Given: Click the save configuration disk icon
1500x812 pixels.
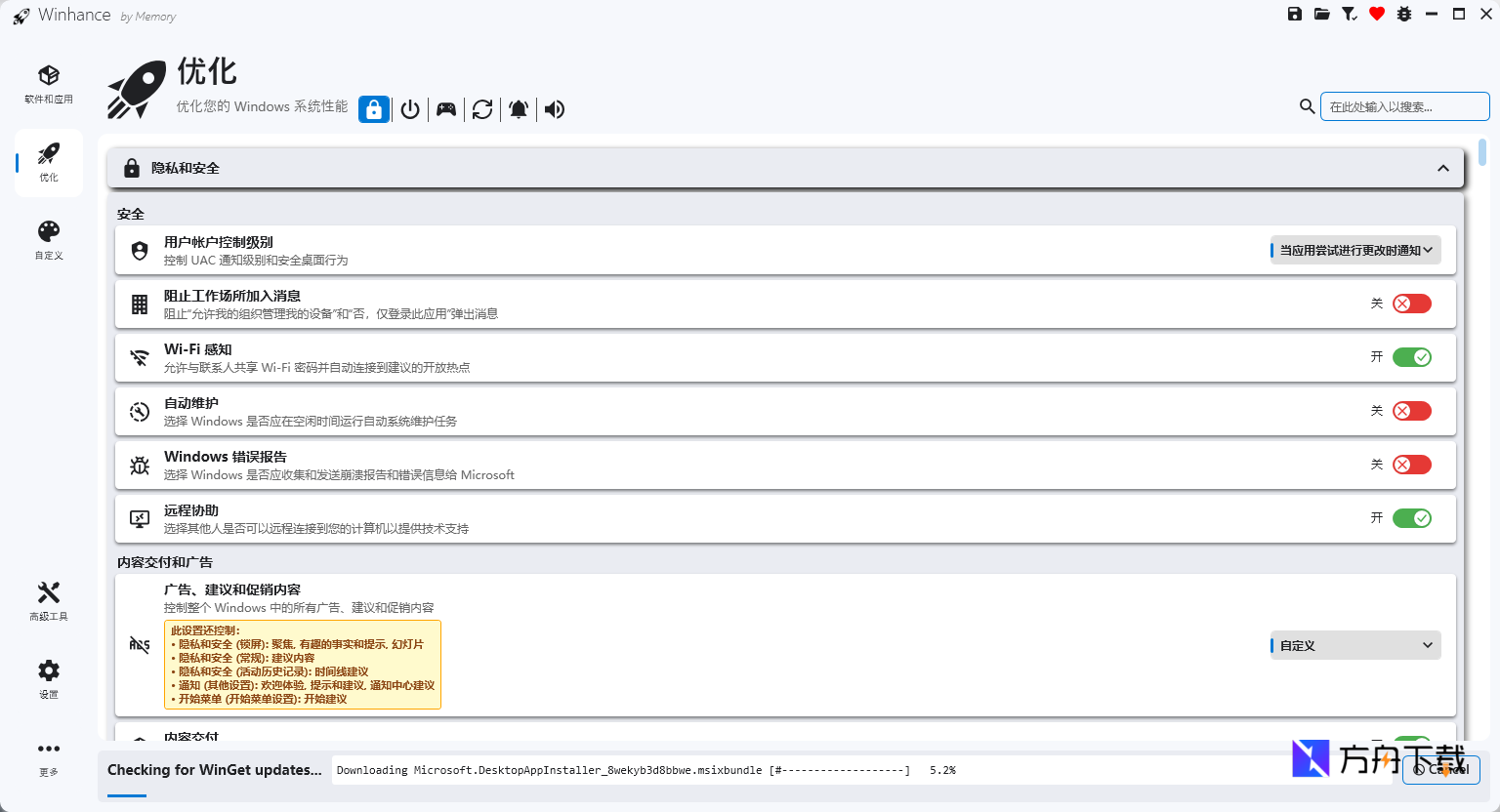Looking at the screenshot, I should 1295,14.
